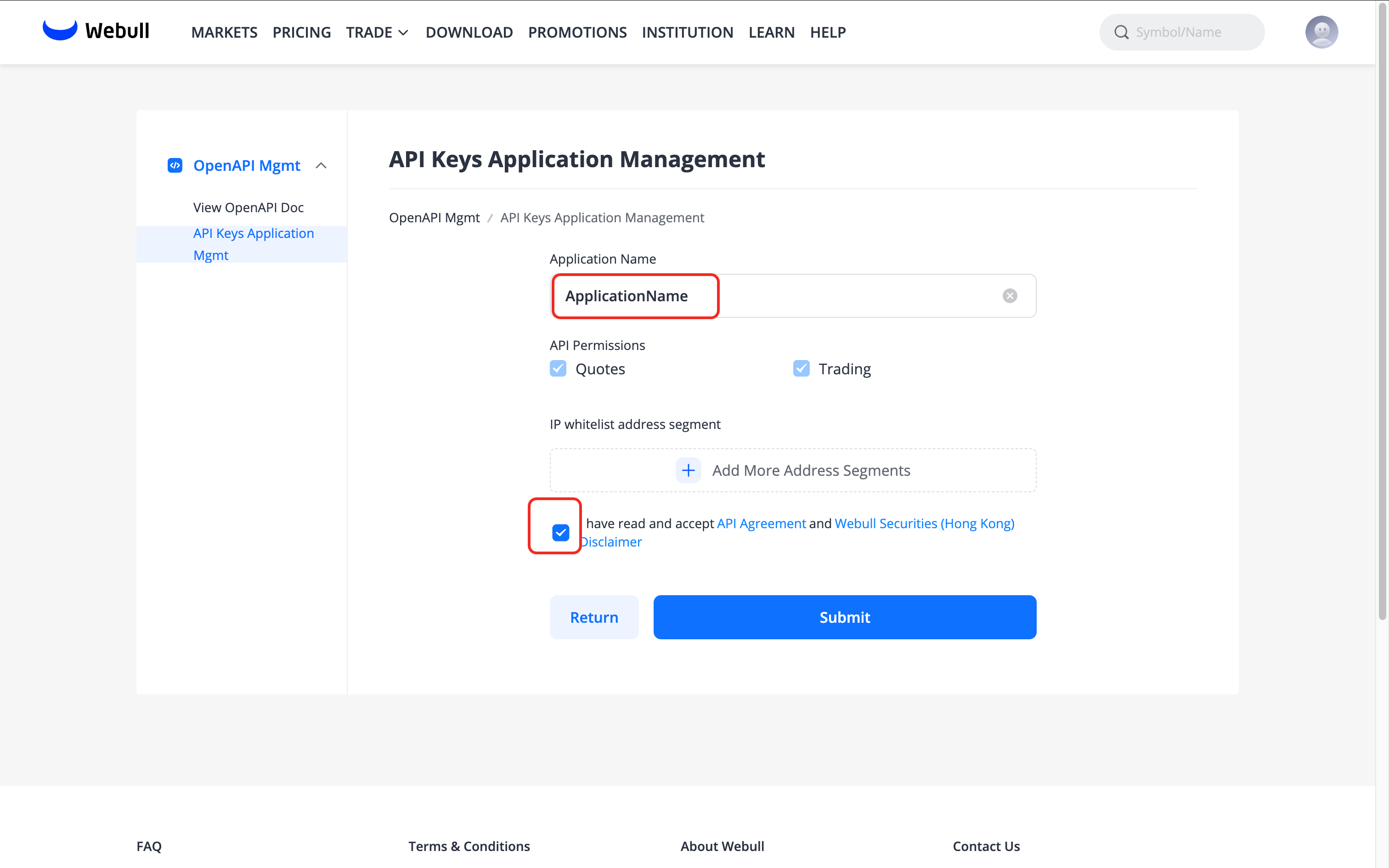The height and width of the screenshot is (868, 1389).
Task: Collapse the OpenAPI Mgmt sidebar section
Action: click(322, 165)
